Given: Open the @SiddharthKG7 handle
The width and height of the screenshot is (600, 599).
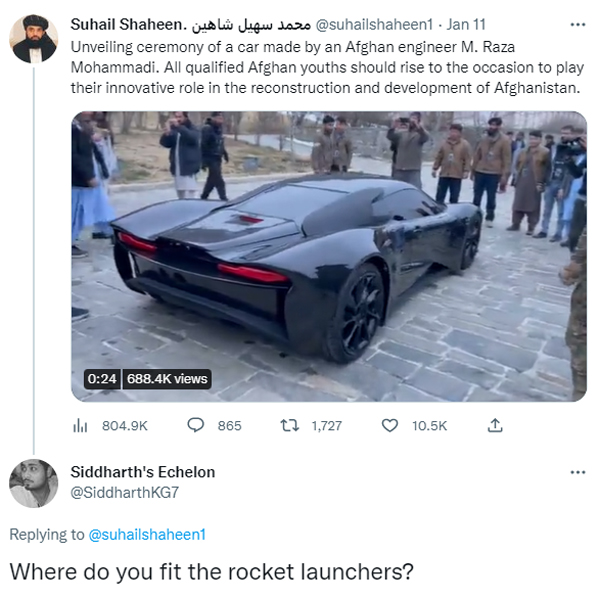Looking at the screenshot, I should (125, 491).
